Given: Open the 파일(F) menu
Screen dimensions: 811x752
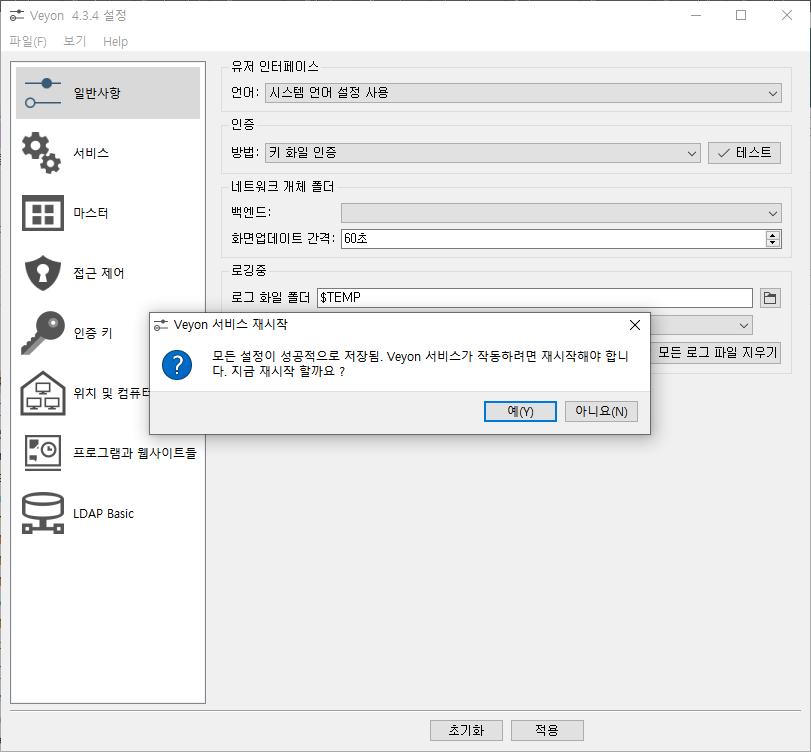Looking at the screenshot, I should (28, 41).
